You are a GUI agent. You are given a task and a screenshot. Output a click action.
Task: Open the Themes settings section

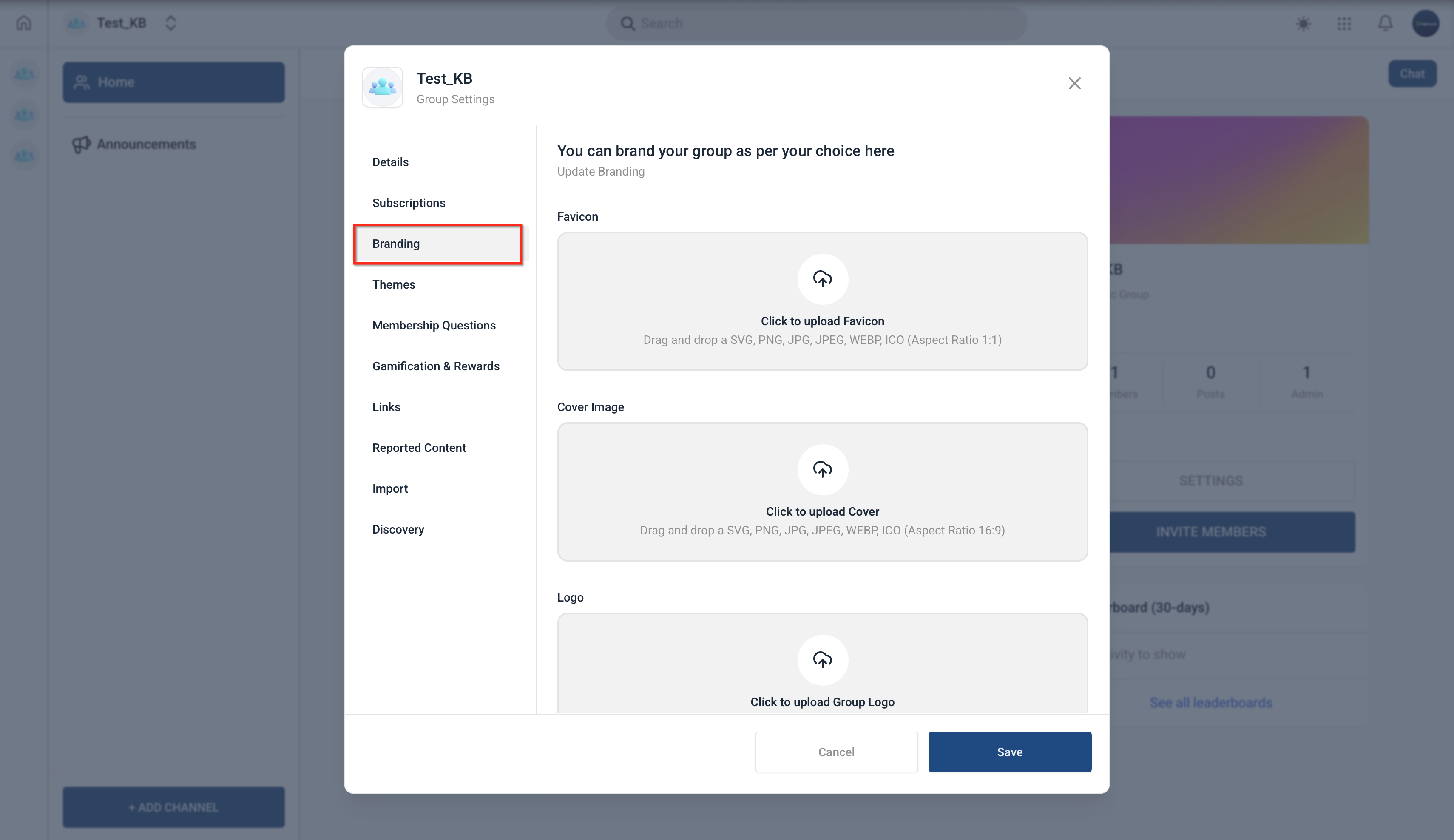click(441, 284)
